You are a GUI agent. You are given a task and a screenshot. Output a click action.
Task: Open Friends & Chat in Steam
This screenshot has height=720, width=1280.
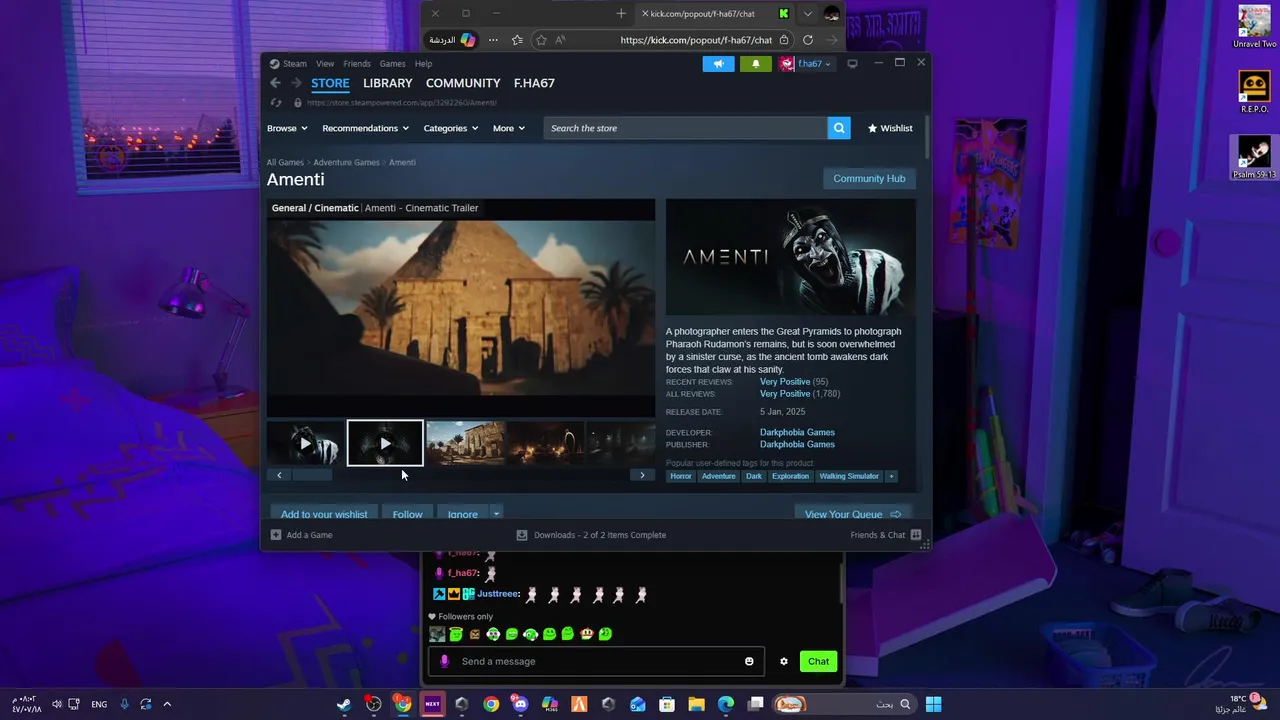[886, 535]
